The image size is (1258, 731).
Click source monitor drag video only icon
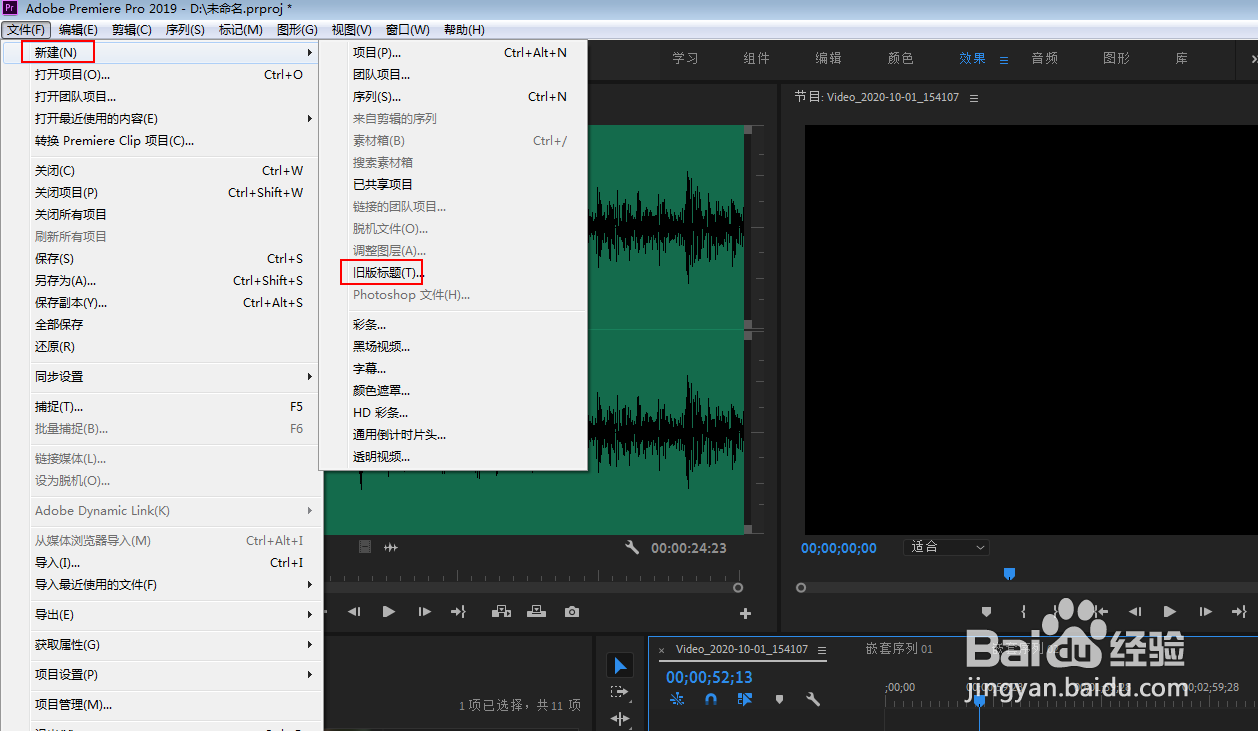(365, 547)
